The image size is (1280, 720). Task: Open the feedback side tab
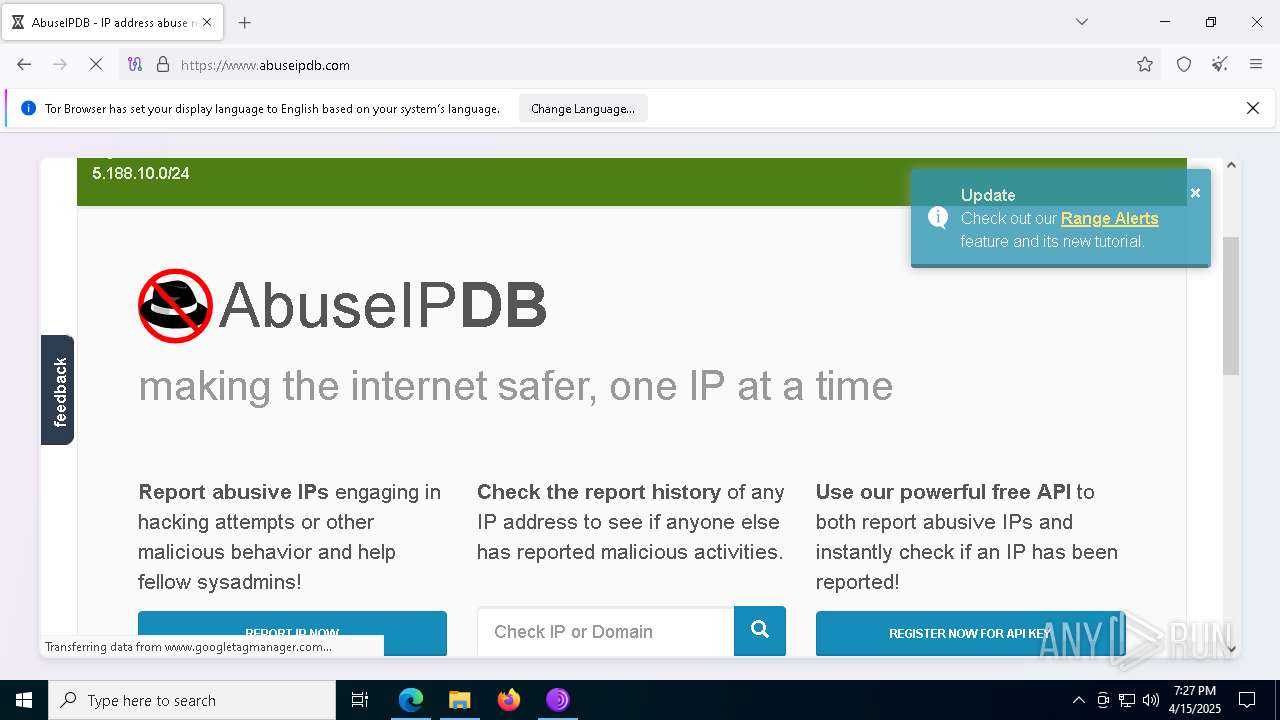(58, 390)
